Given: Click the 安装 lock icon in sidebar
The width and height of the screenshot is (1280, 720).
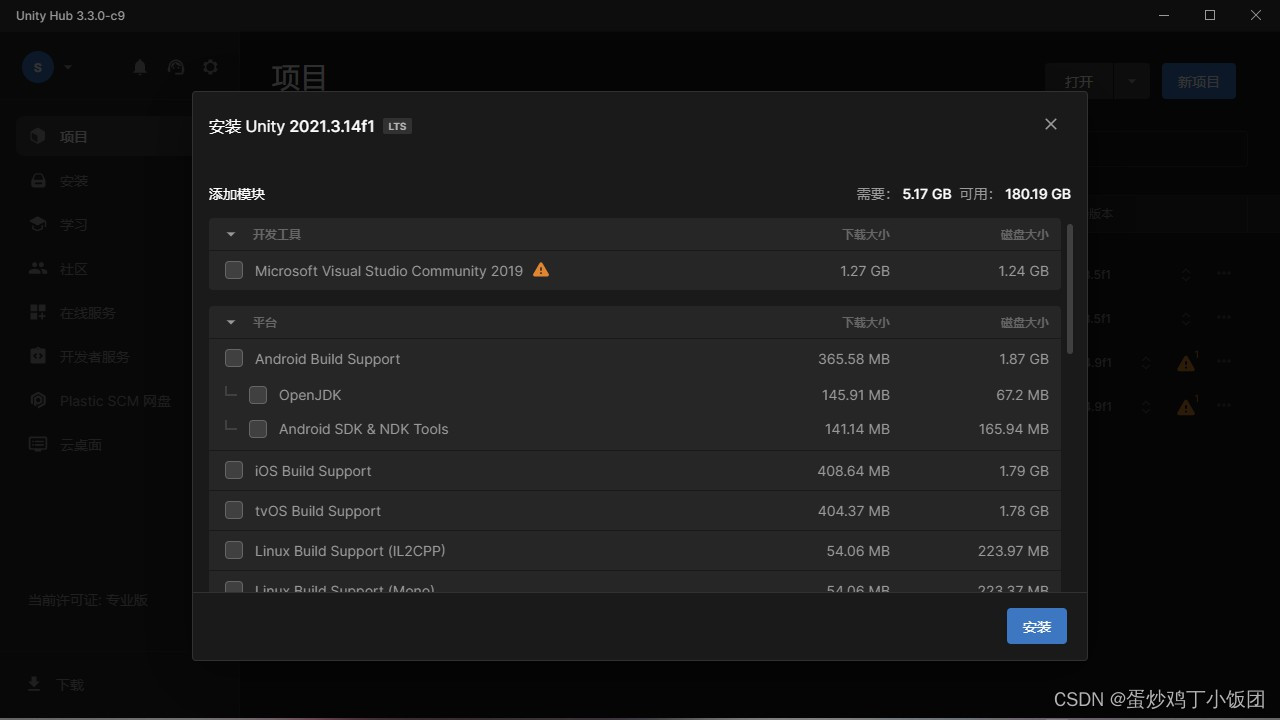Looking at the screenshot, I should [x=38, y=181].
